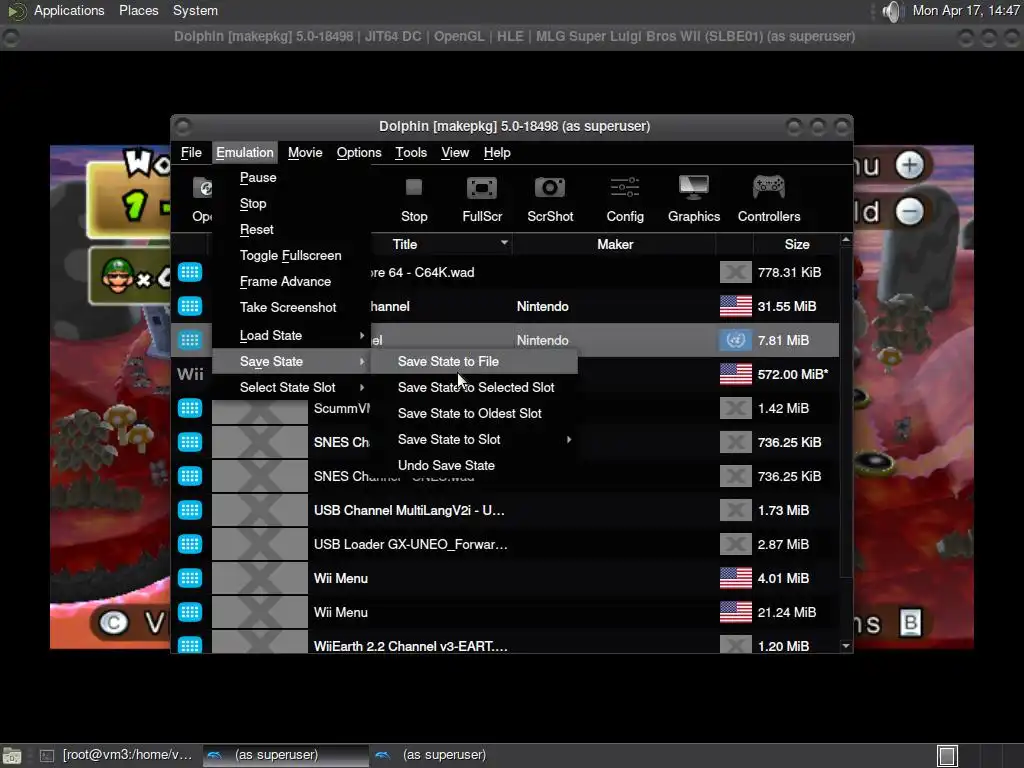Click the US flag on 31.55 MiB row
The height and width of the screenshot is (768, 1024).
click(x=735, y=306)
